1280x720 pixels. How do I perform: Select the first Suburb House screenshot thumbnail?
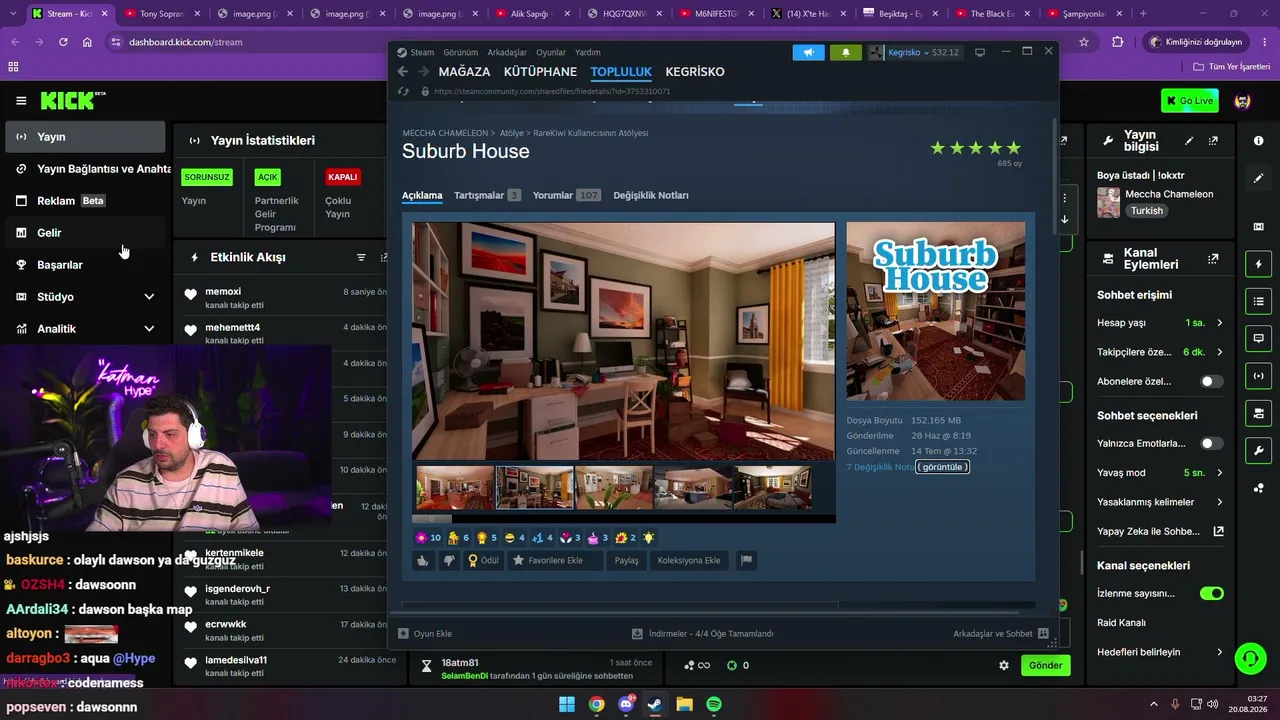(x=455, y=488)
